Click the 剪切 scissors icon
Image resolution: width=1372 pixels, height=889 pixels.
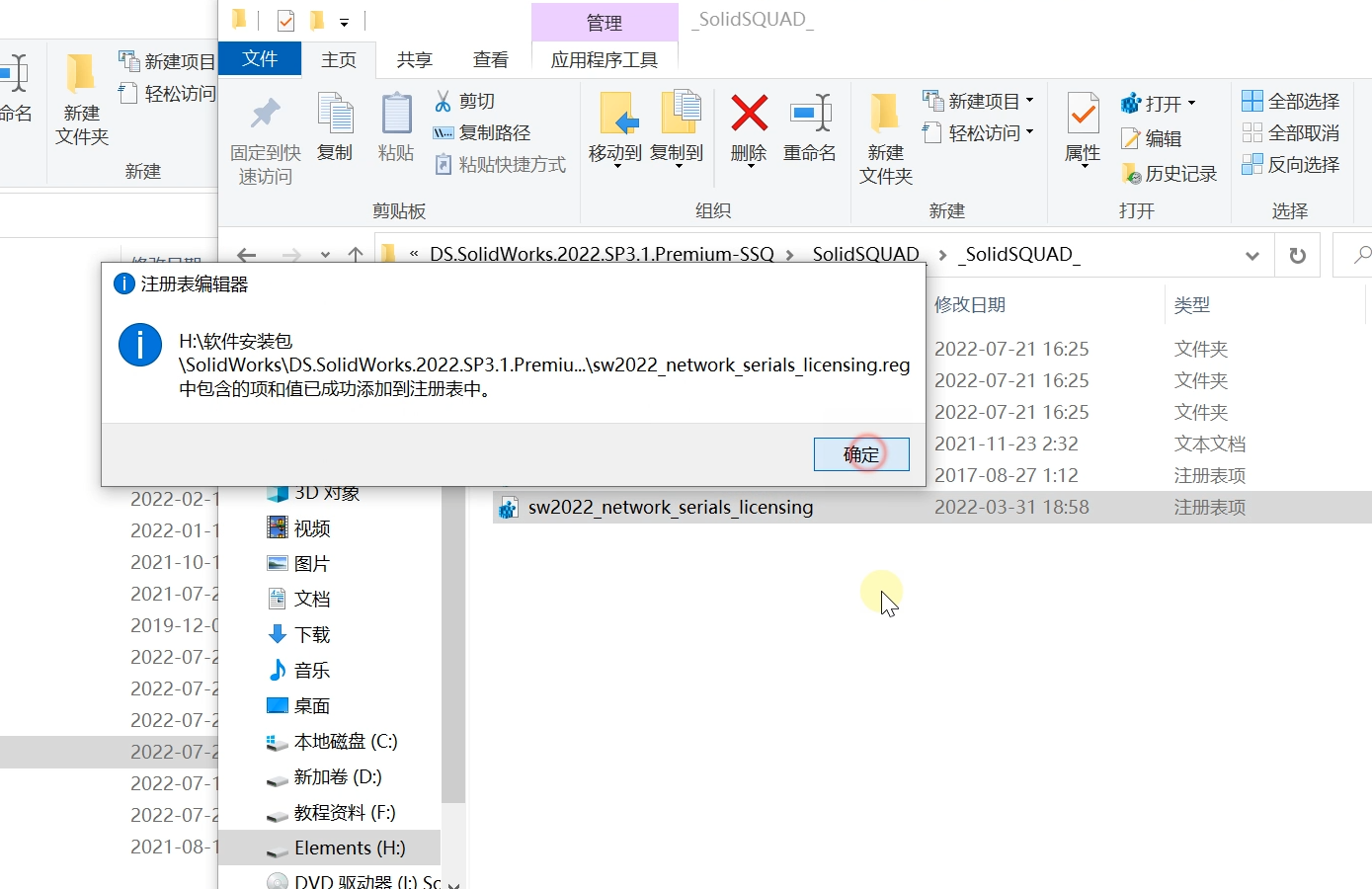tap(464, 101)
